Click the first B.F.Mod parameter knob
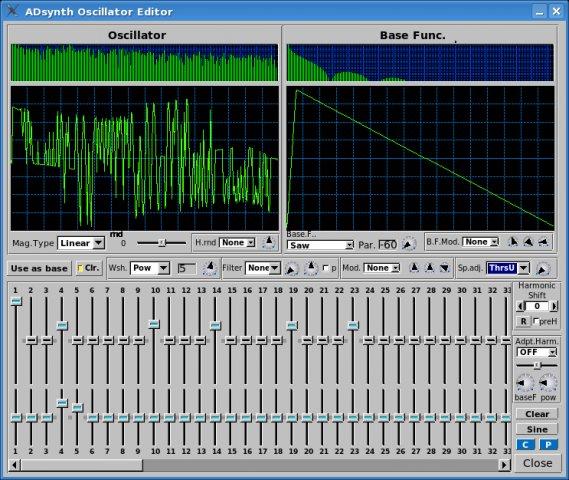Screen dimensions: 569x480 [512, 242]
